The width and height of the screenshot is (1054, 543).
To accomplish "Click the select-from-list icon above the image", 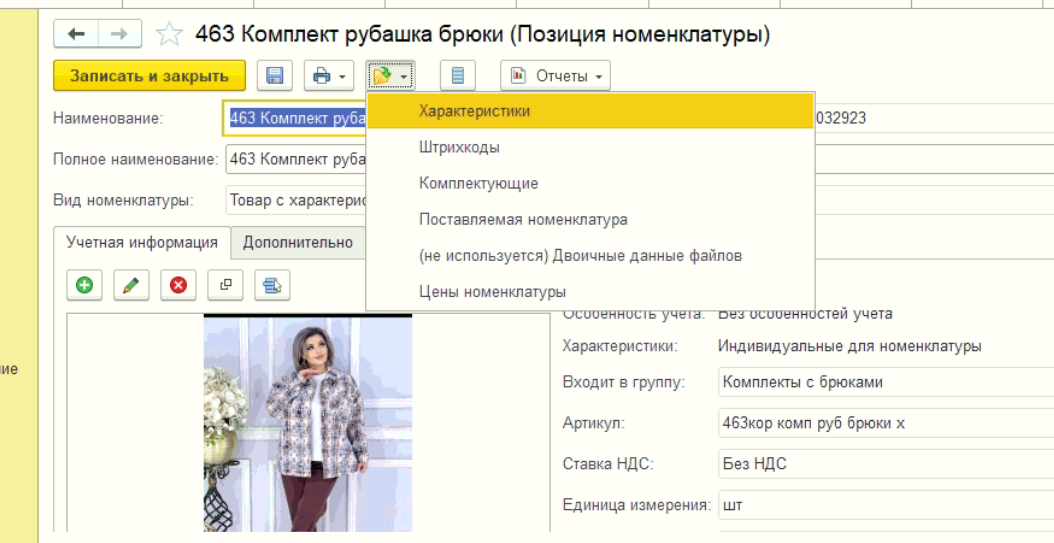I will point(272,285).
